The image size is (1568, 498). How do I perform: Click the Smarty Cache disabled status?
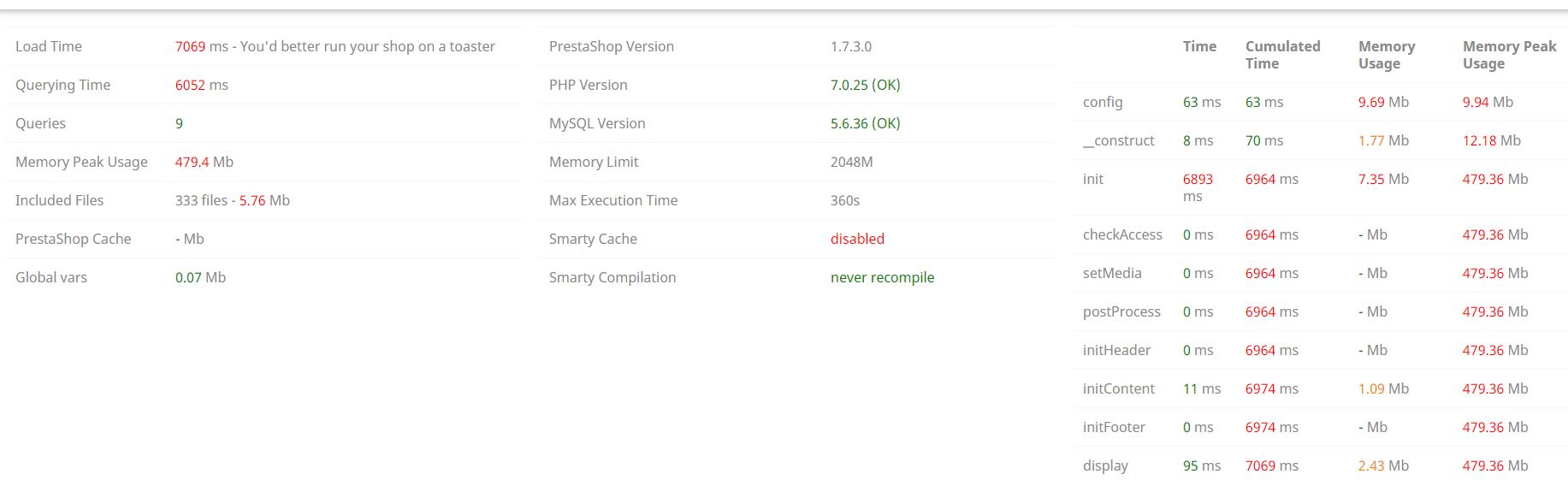tap(858, 239)
